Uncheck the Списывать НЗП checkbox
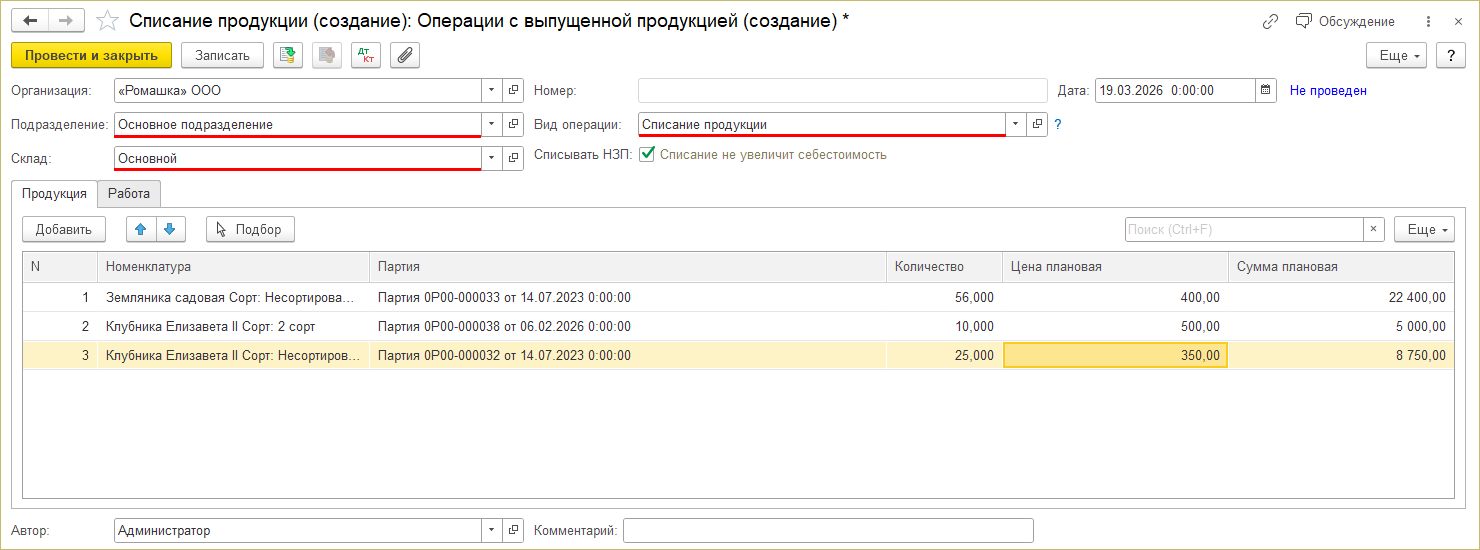Screen dimensions: 1480x550 point(647,155)
